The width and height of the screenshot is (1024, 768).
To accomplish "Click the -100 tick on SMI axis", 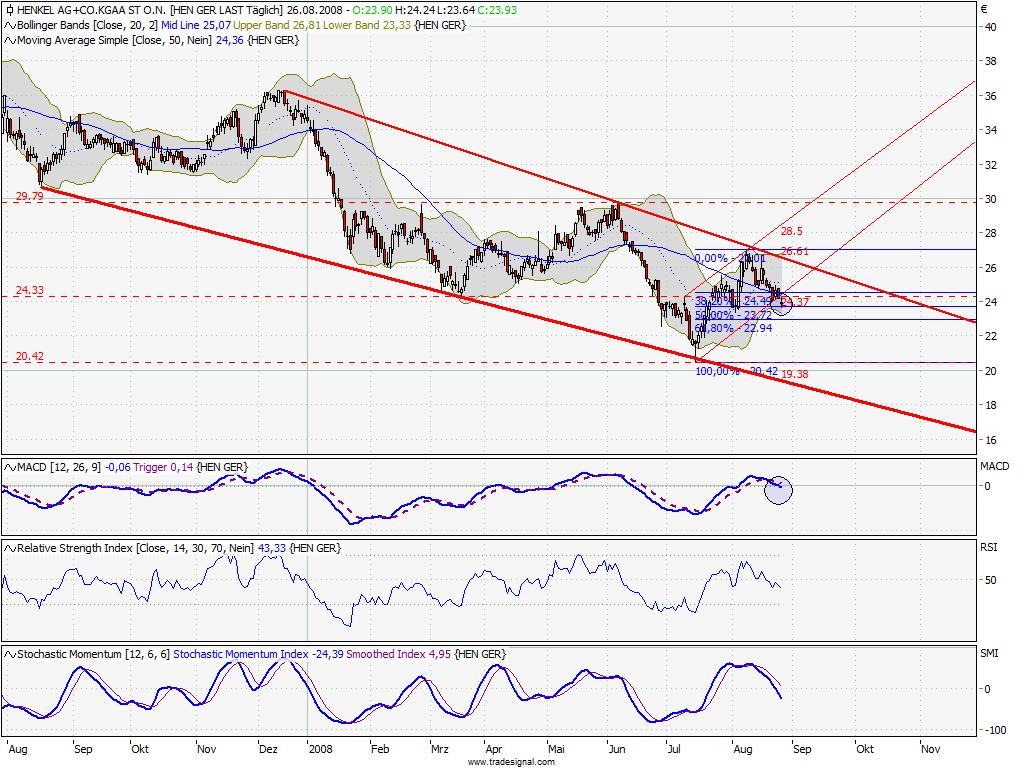I will pyautogui.click(x=995, y=730).
